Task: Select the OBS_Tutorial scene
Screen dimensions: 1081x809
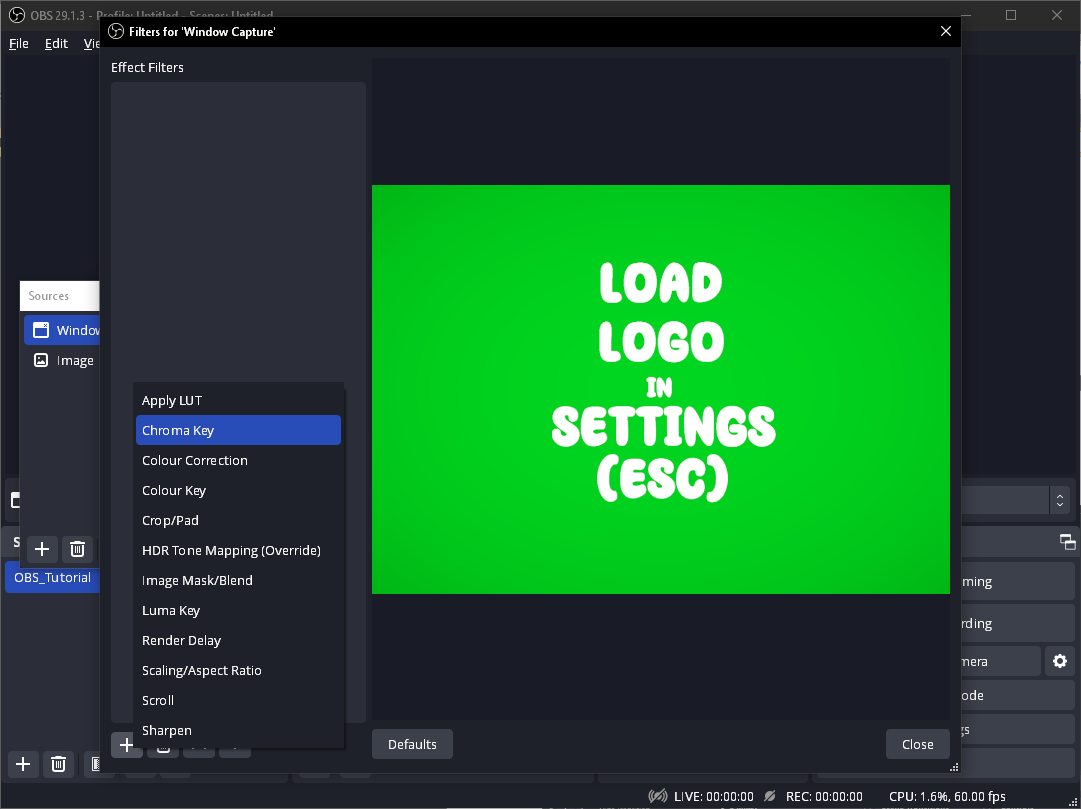Action: click(52, 578)
